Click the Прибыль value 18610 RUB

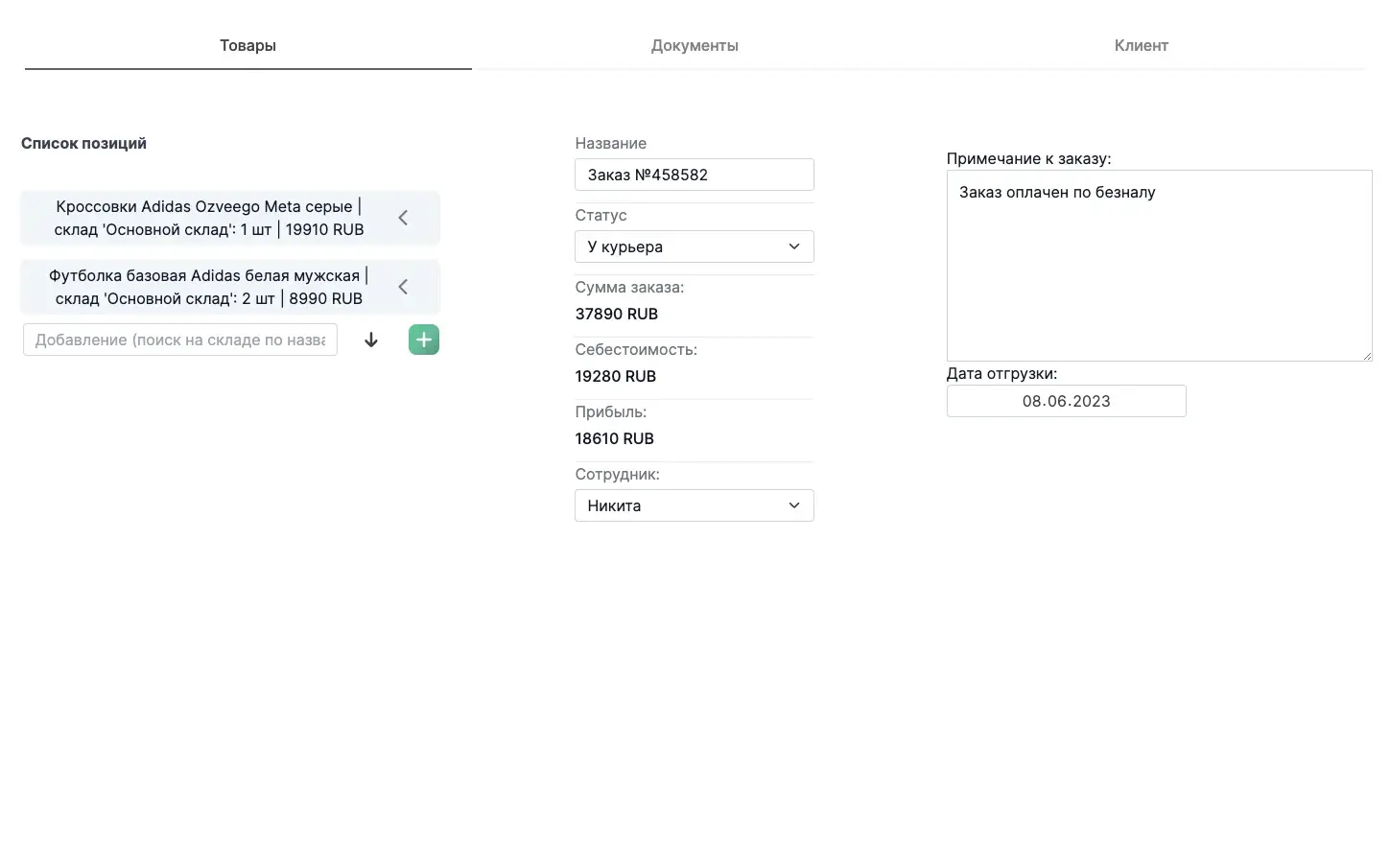(x=615, y=438)
